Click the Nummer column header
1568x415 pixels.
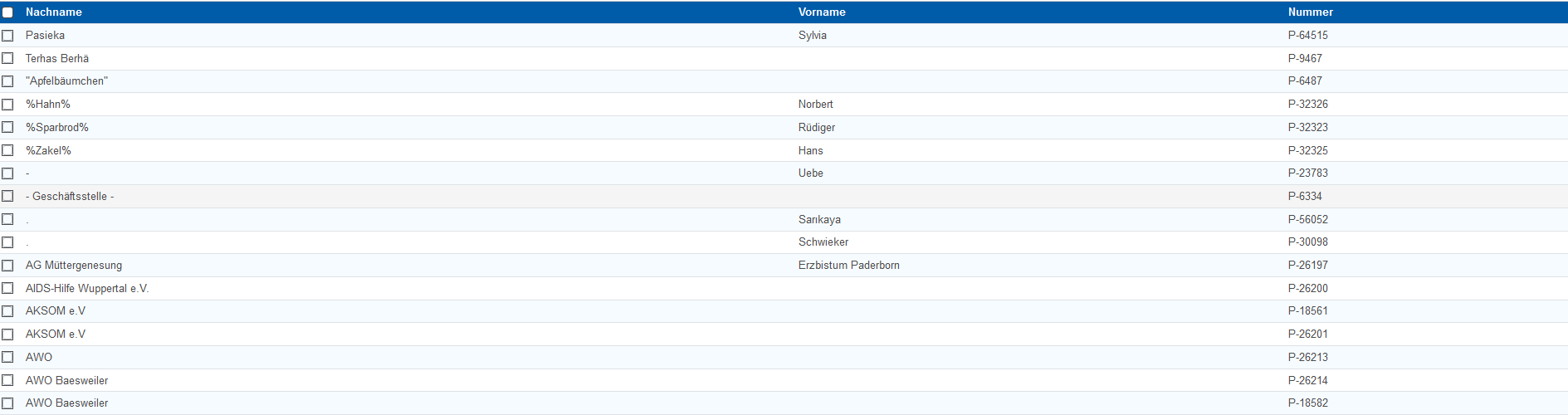coord(1310,12)
